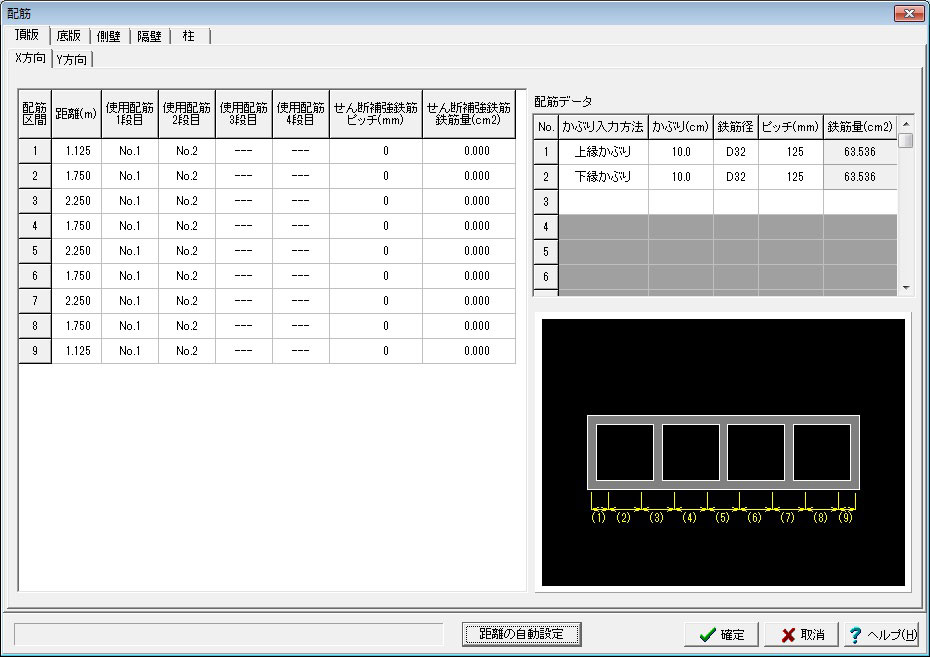Click the 鉄筋量(cm2) column header in 配筋データ
The height and width of the screenshot is (657, 930).
tap(860, 127)
